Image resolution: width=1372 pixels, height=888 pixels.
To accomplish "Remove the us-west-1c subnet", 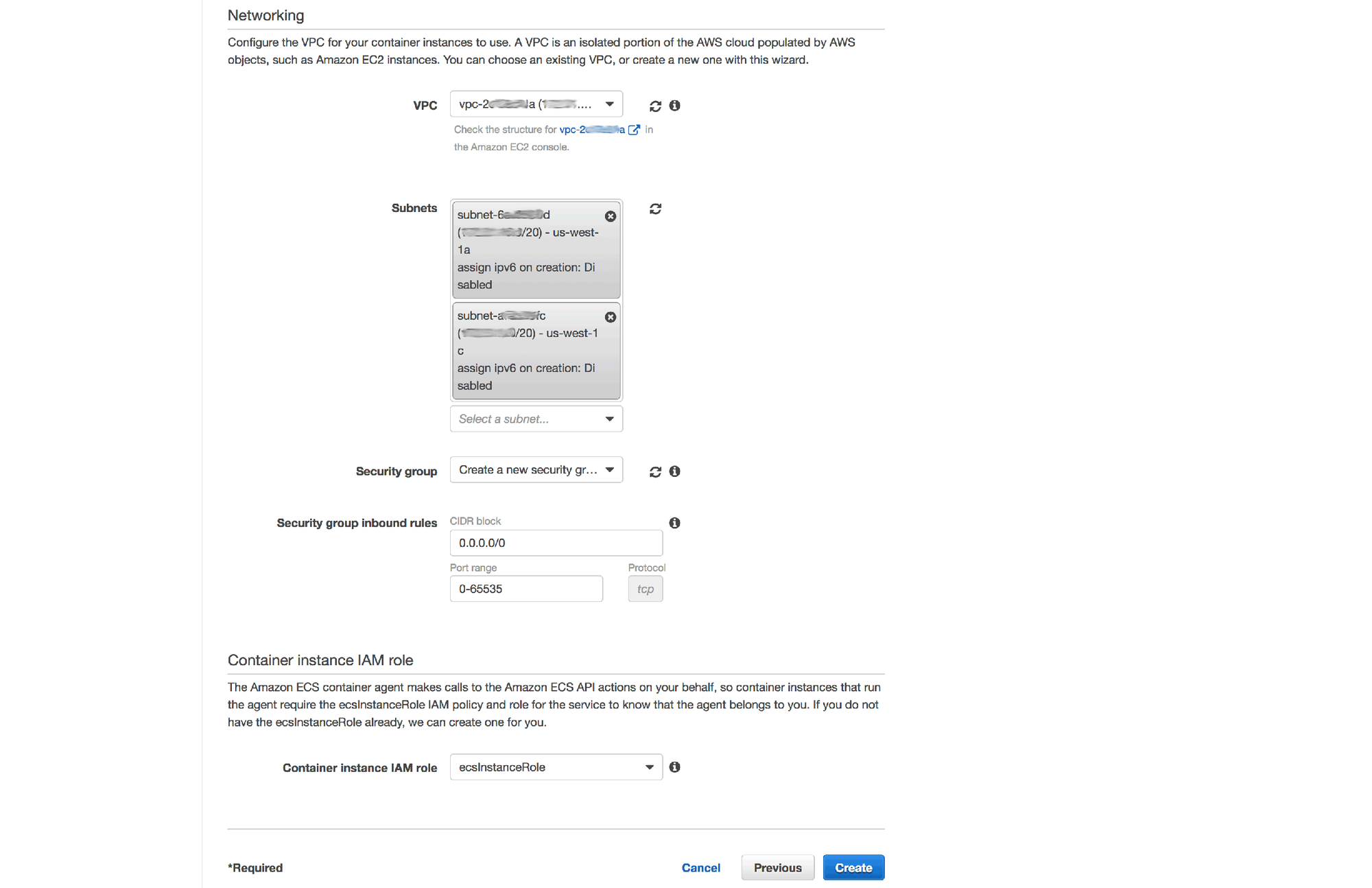I will (x=610, y=317).
